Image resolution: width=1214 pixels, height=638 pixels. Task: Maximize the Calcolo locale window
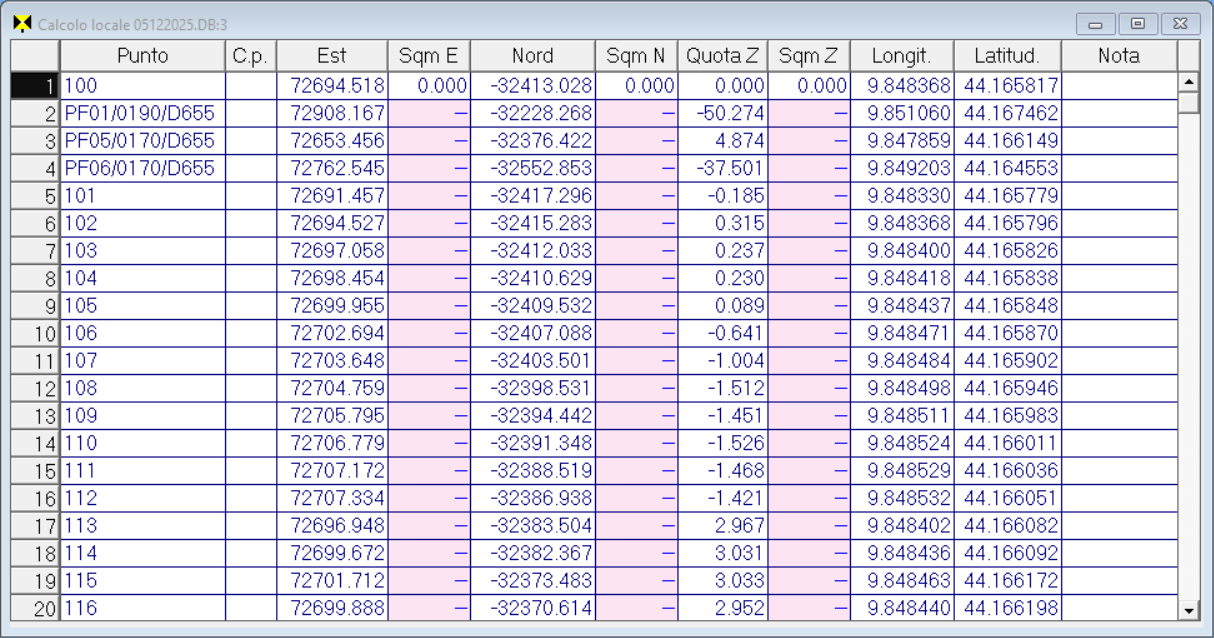click(x=1137, y=24)
